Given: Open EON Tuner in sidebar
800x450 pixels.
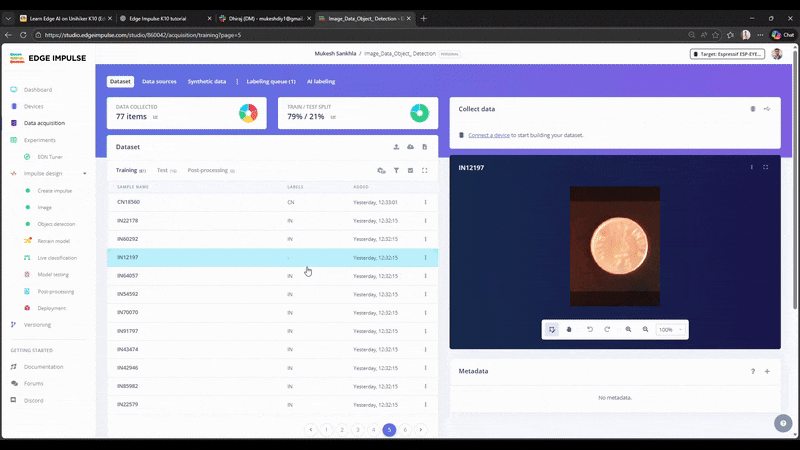Looking at the screenshot, I should (49, 157).
